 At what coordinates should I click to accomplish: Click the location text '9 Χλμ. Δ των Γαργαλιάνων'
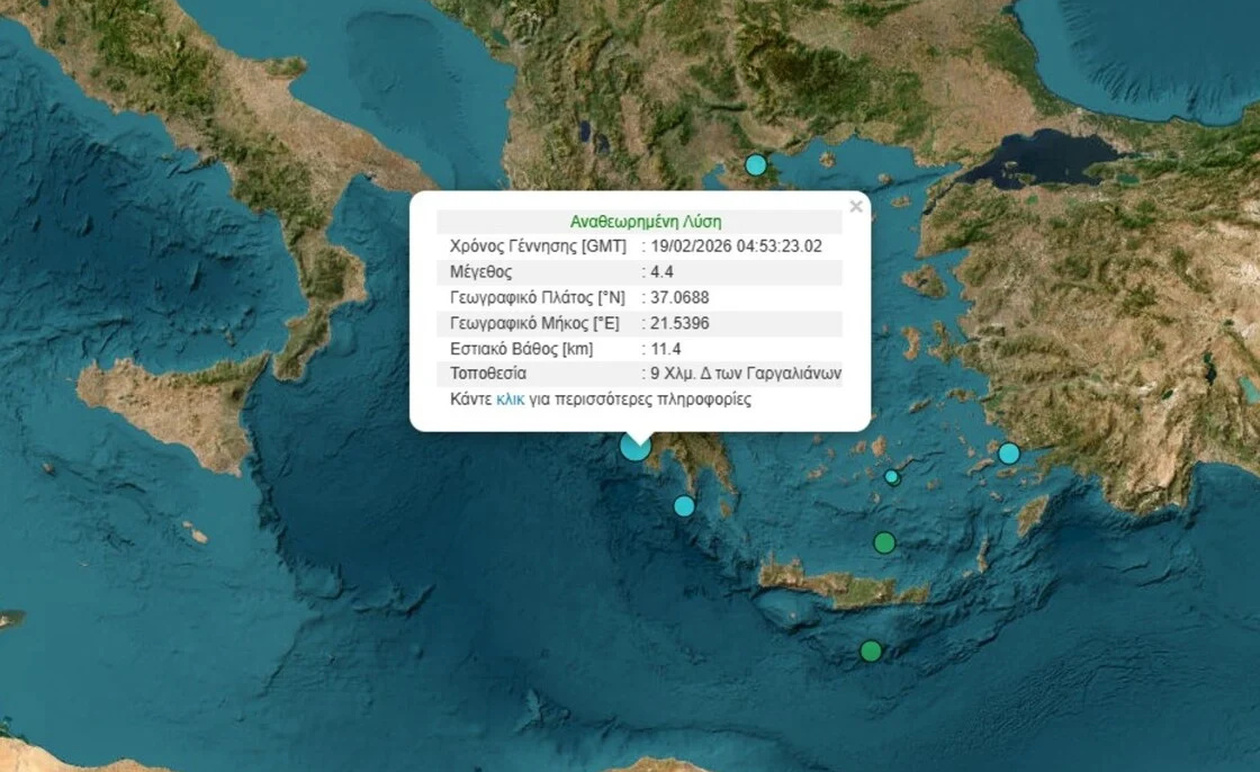(x=745, y=374)
